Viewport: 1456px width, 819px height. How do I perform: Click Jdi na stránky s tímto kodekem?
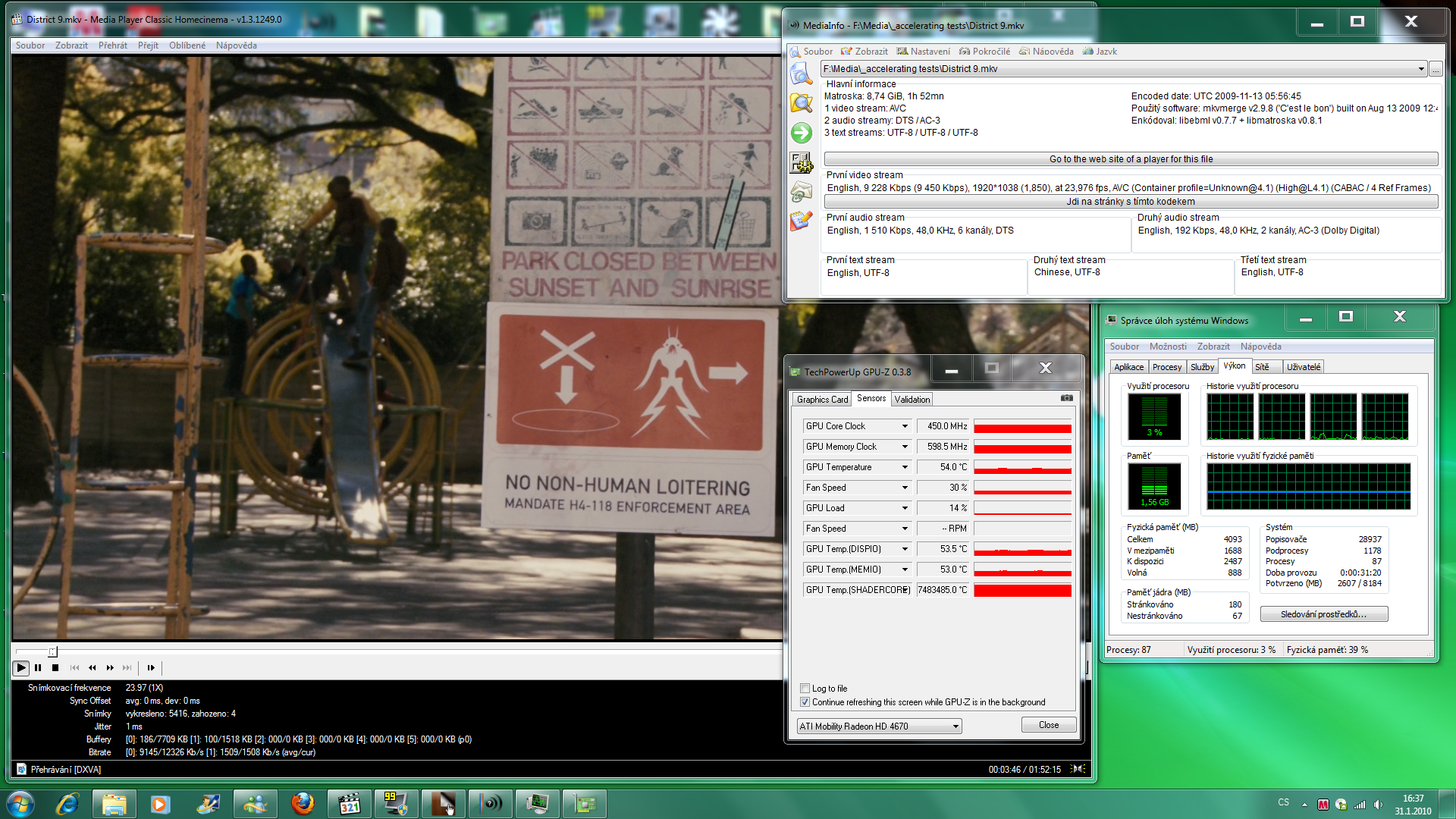1131,202
